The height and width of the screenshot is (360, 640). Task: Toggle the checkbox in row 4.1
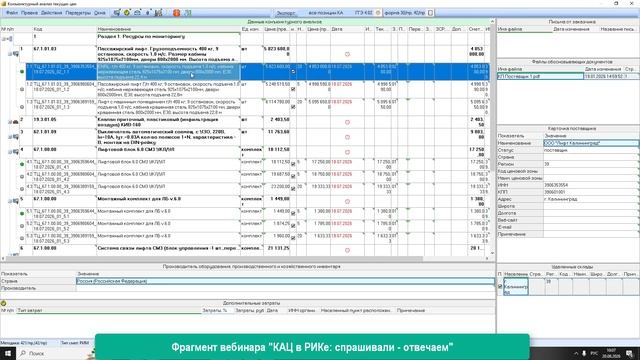coord(293,164)
